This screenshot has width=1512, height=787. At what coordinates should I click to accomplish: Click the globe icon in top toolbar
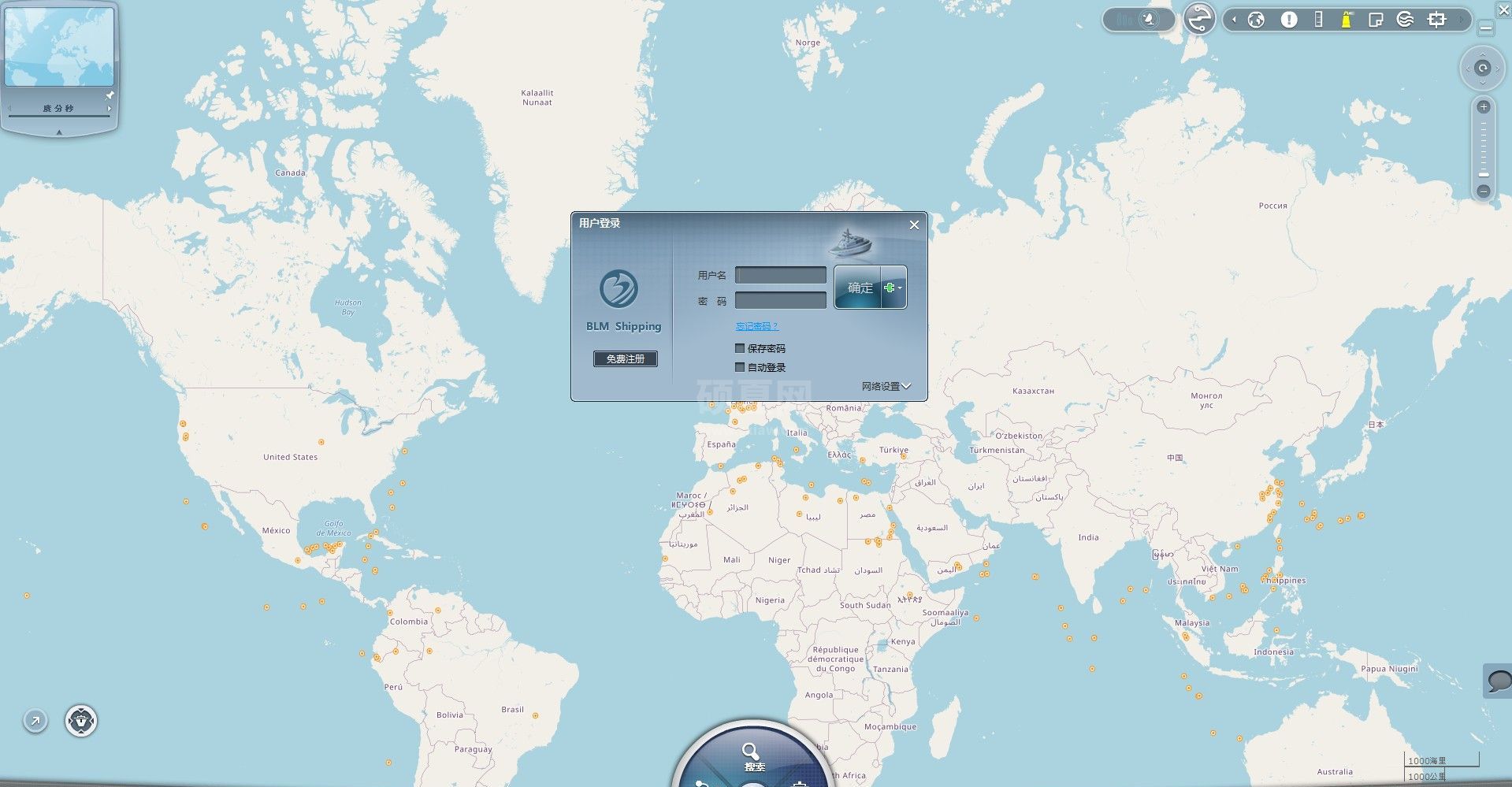[1257, 20]
